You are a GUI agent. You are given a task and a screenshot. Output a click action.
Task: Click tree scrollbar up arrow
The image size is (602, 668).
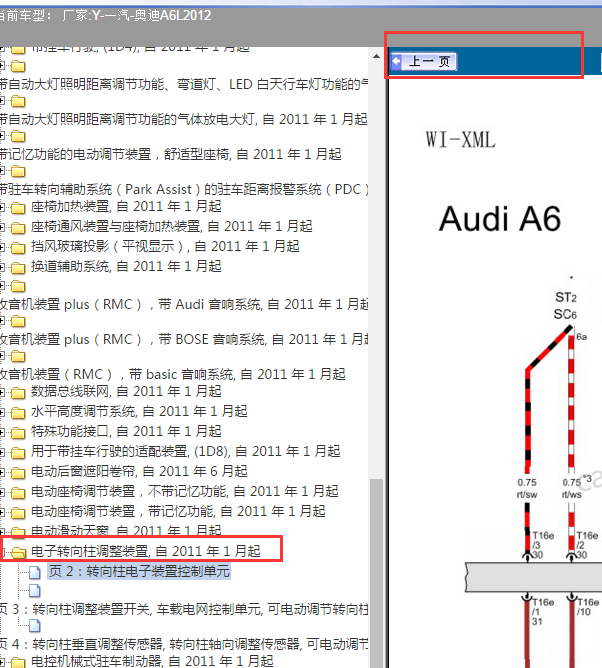[376, 56]
